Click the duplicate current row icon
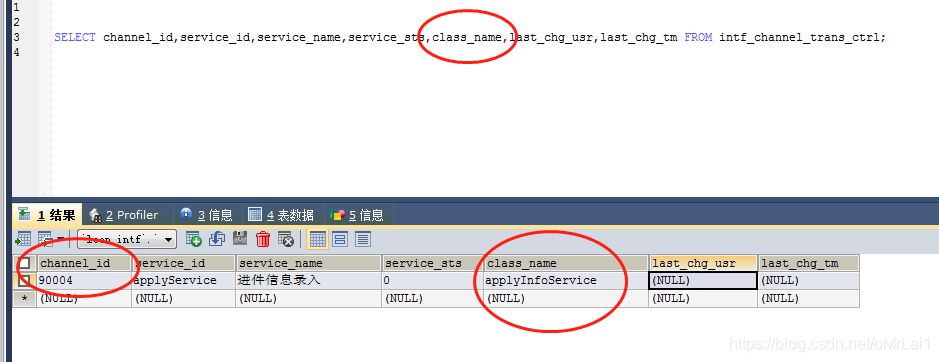Viewport: 939px width, 362px height. pos(217,240)
